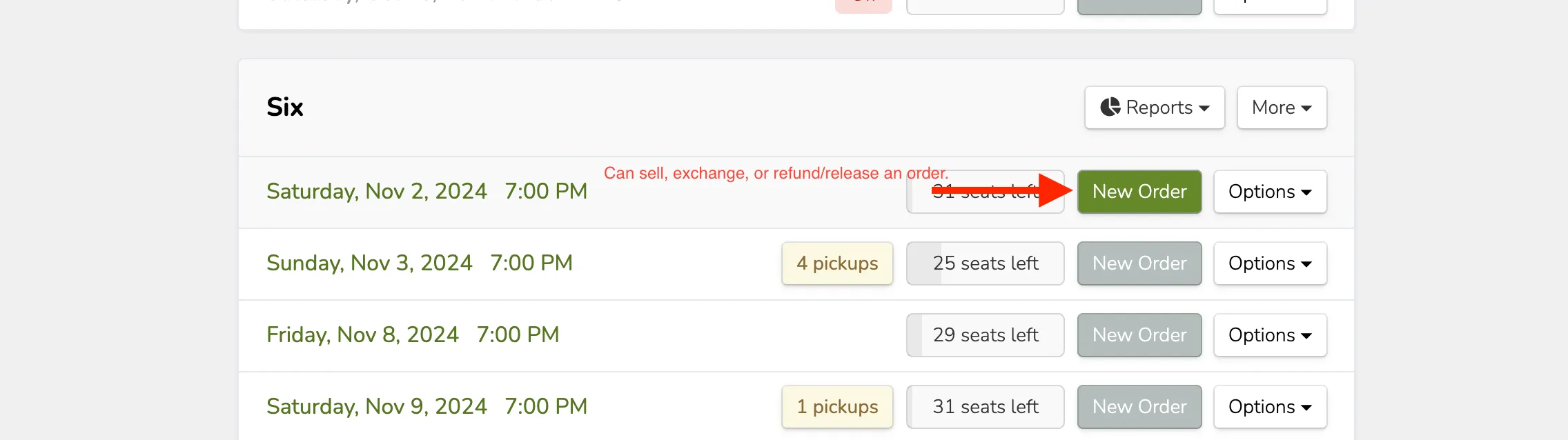Viewport: 1568px width, 440px height.
Task: Click the 29 seats left indicator
Action: (986, 335)
